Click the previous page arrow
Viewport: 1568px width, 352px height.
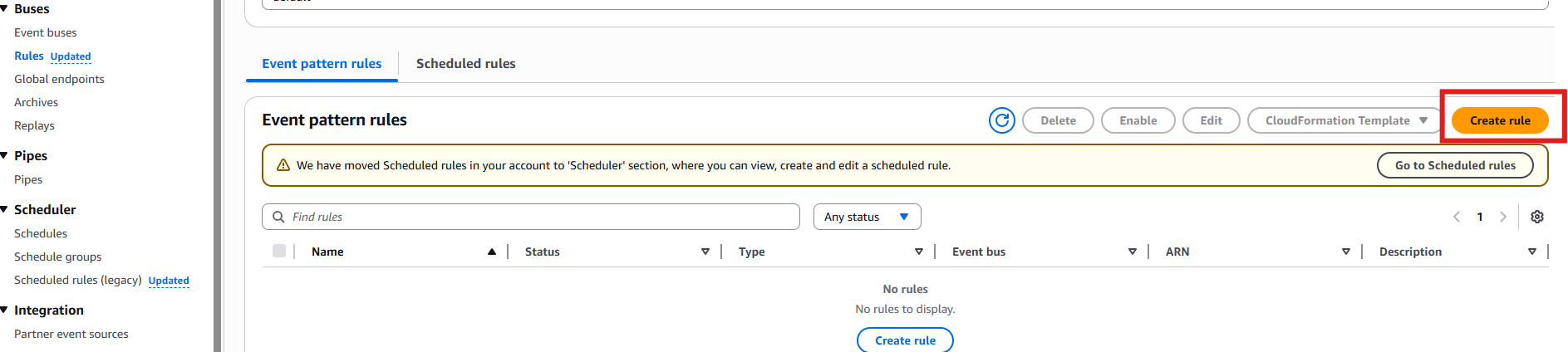1456,217
